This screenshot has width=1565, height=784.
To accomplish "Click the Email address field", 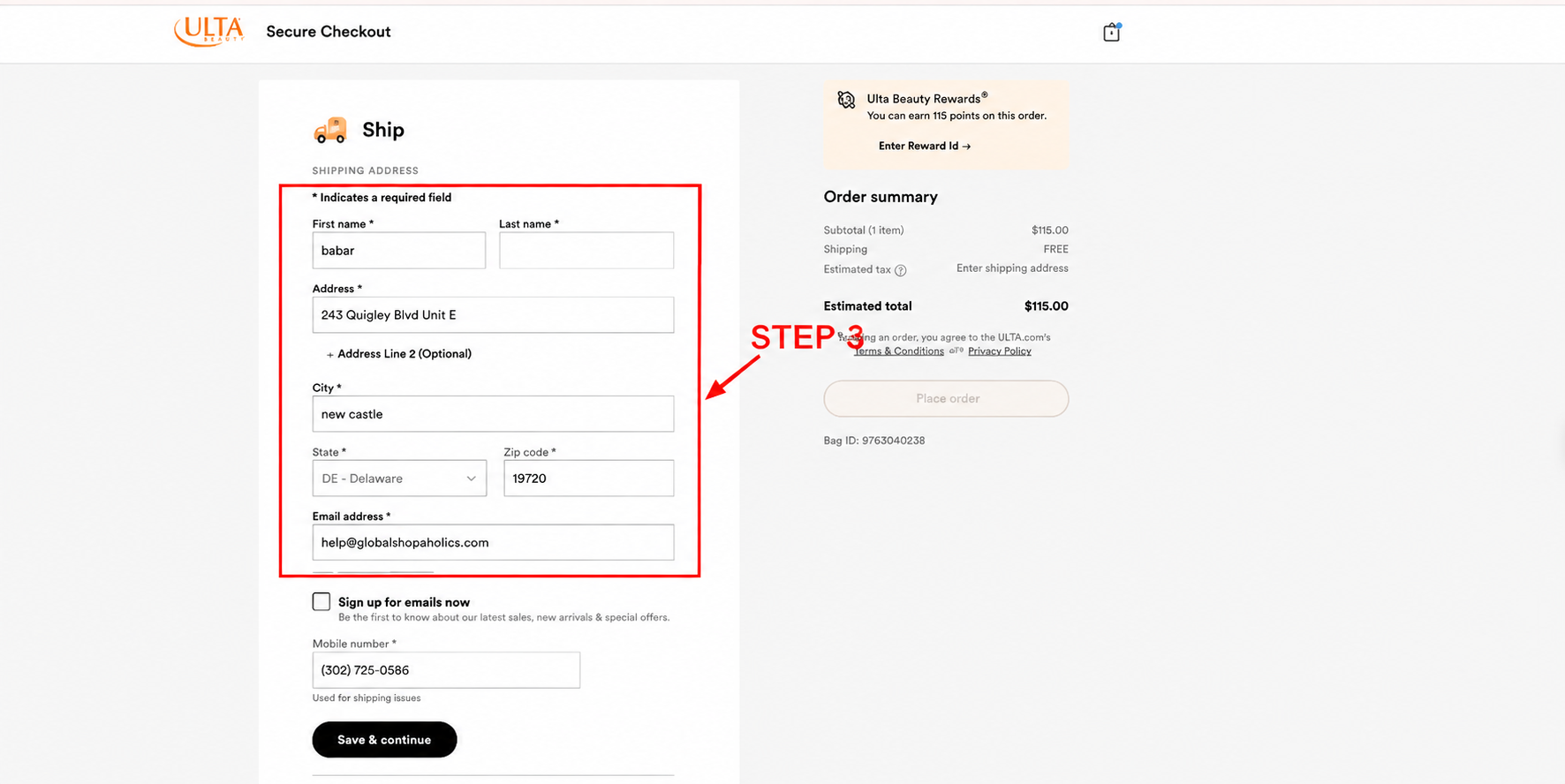I will (x=493, y=543).
